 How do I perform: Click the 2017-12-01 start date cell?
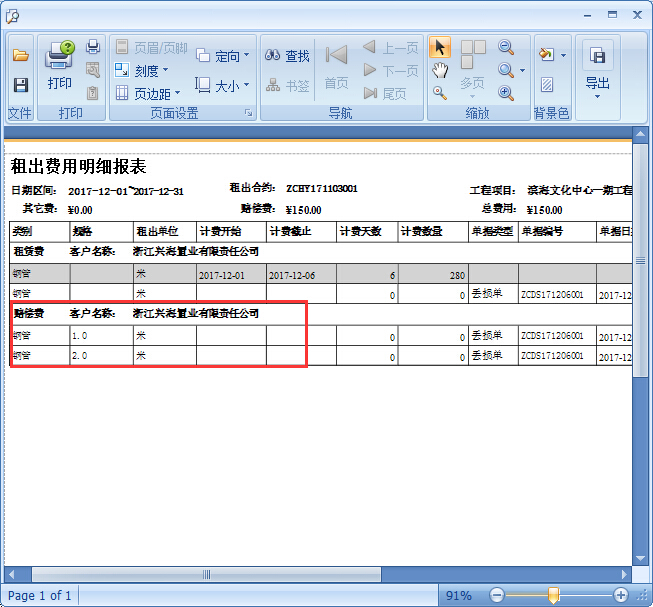click(x=231, y=274)
